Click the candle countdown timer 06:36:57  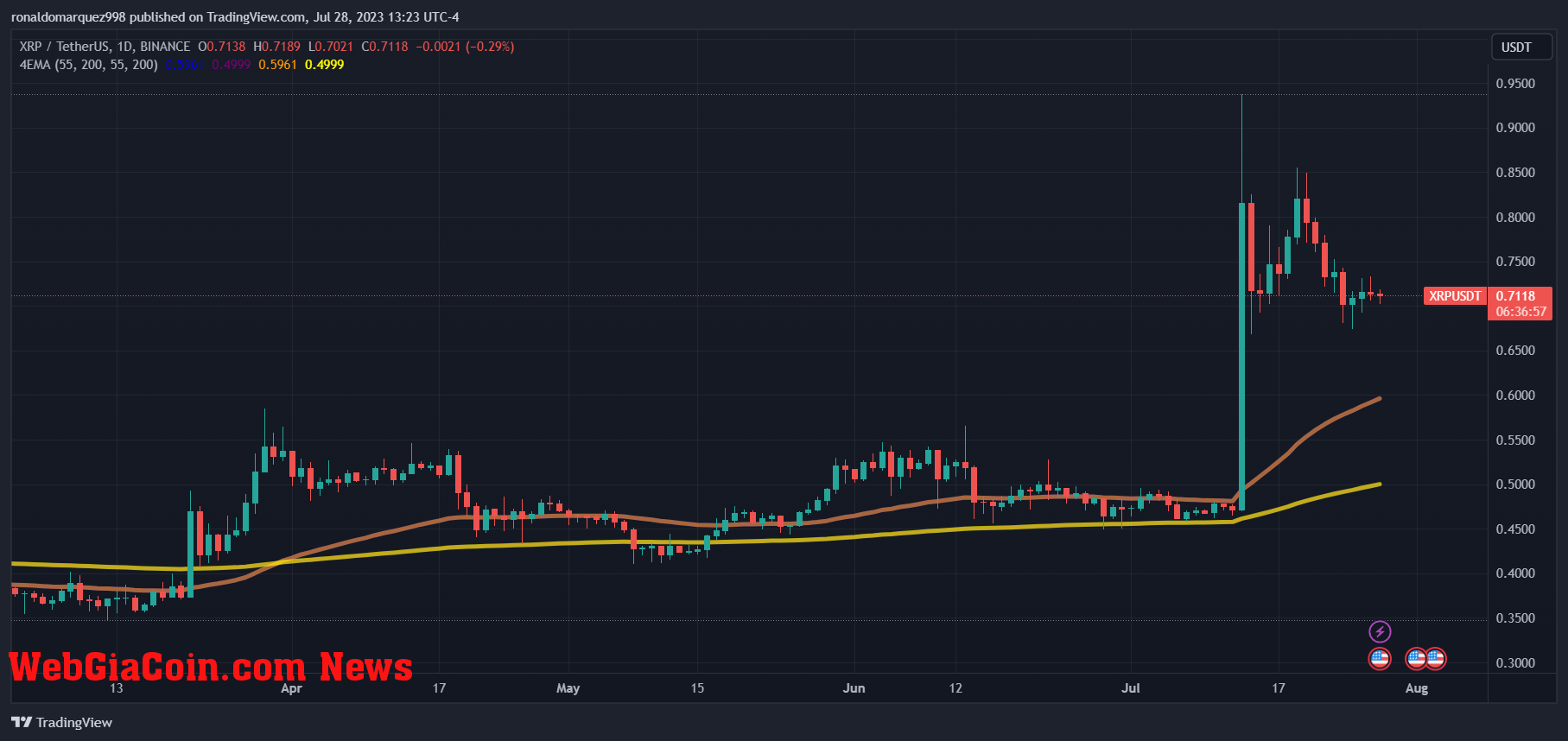pyautogui.click(x=1520, y=312)
